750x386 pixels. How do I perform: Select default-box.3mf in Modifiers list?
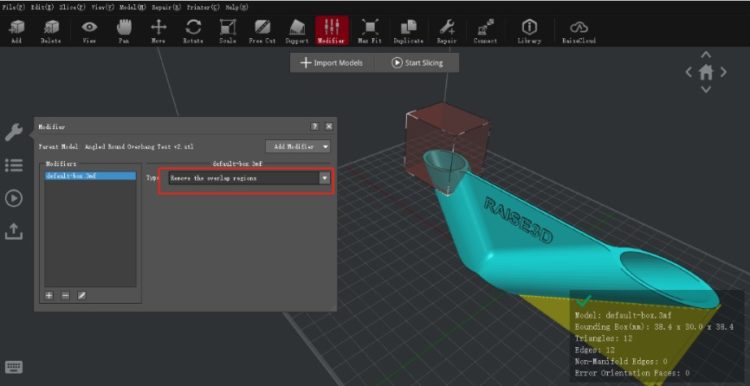[x=90, y=176]
